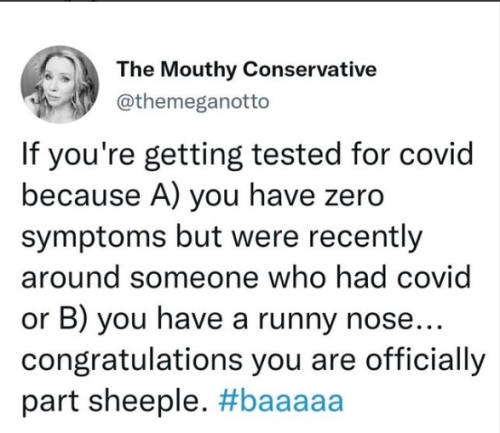The image size is (500, 433).
Task: Click the word 'symptoms' in the tweet
Action: [x=94, y=239]
